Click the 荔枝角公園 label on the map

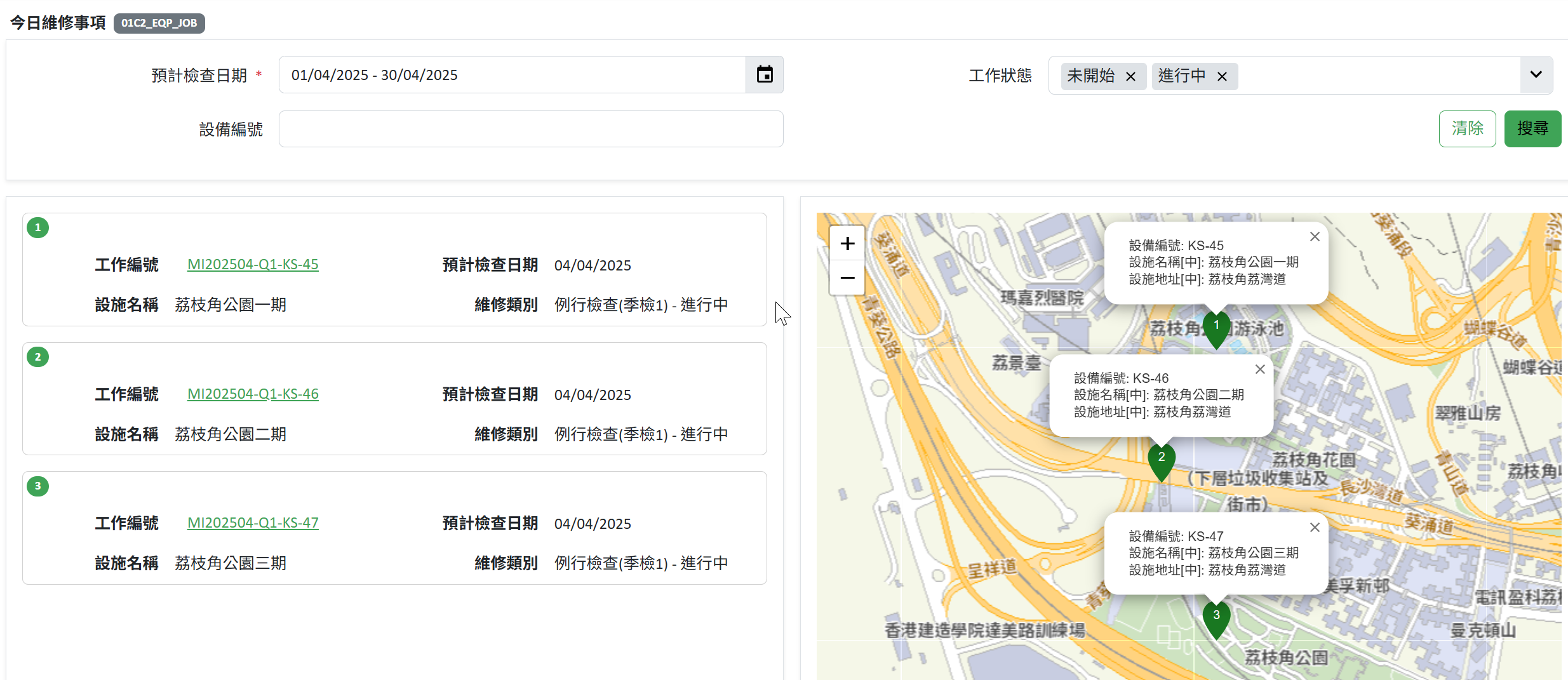tap(1286, 657)
